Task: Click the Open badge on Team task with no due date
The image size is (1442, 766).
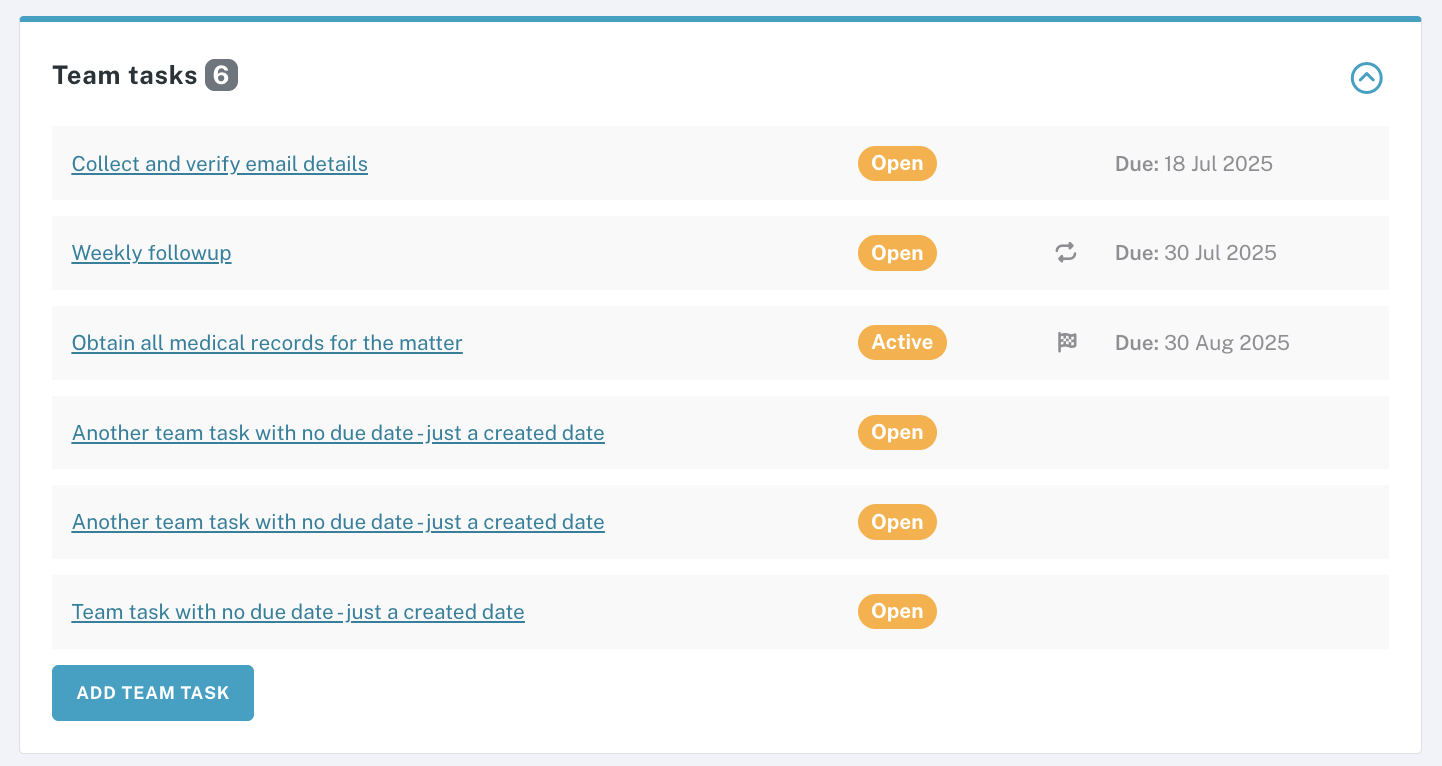Action: point(896,611)
